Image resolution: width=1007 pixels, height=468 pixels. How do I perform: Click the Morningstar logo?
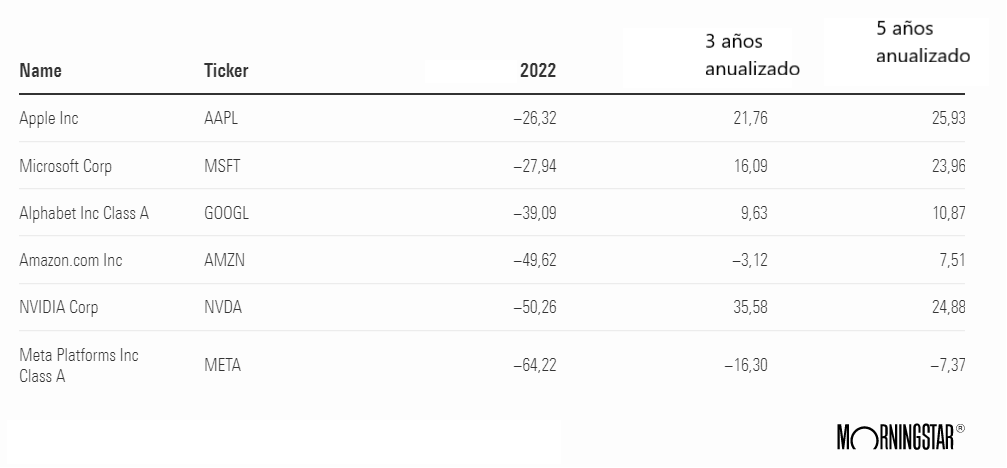point(900,435)
